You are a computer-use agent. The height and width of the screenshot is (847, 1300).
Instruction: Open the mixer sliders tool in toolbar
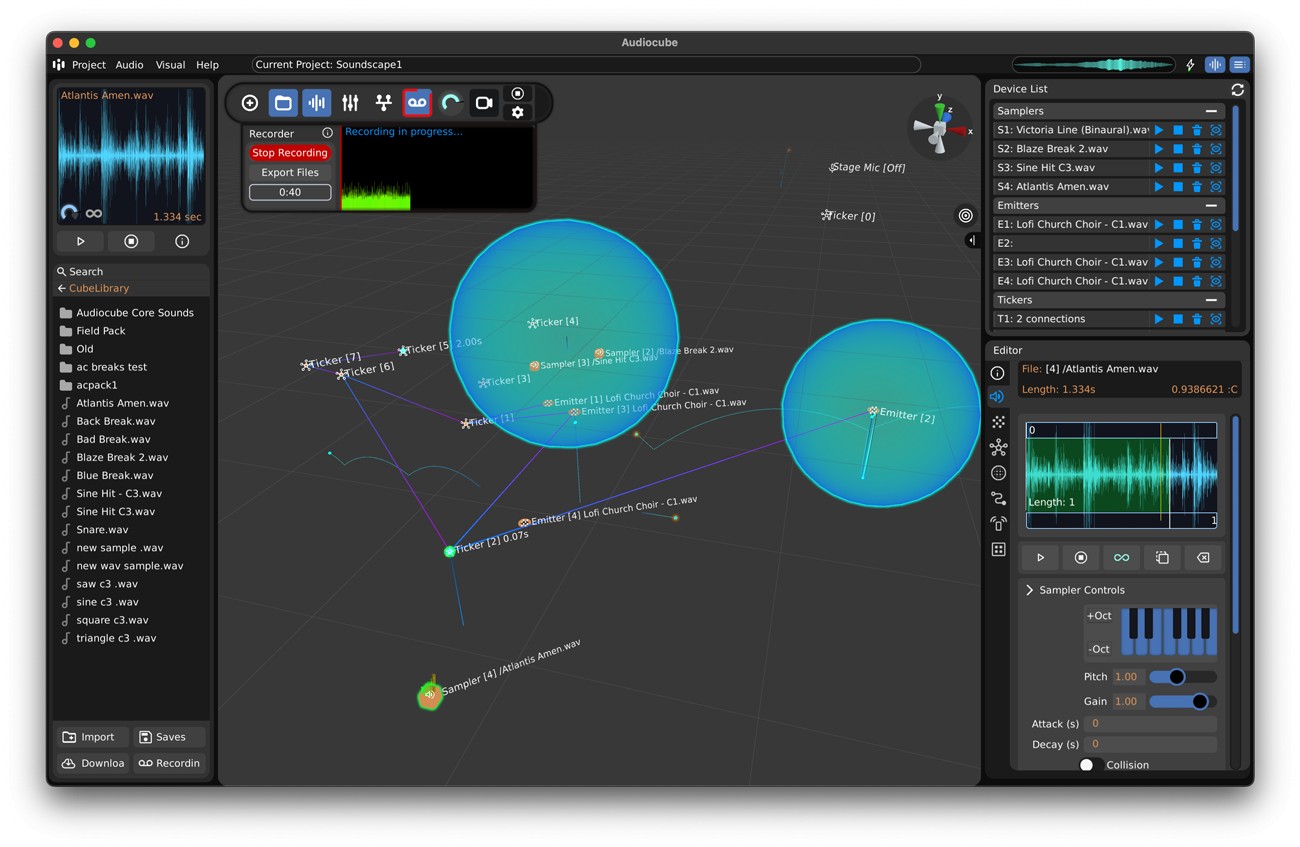tap(350, 103)
